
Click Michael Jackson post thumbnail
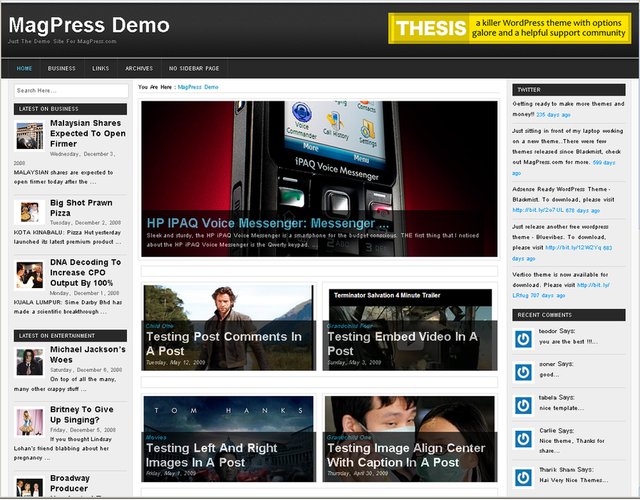point(29,362)
